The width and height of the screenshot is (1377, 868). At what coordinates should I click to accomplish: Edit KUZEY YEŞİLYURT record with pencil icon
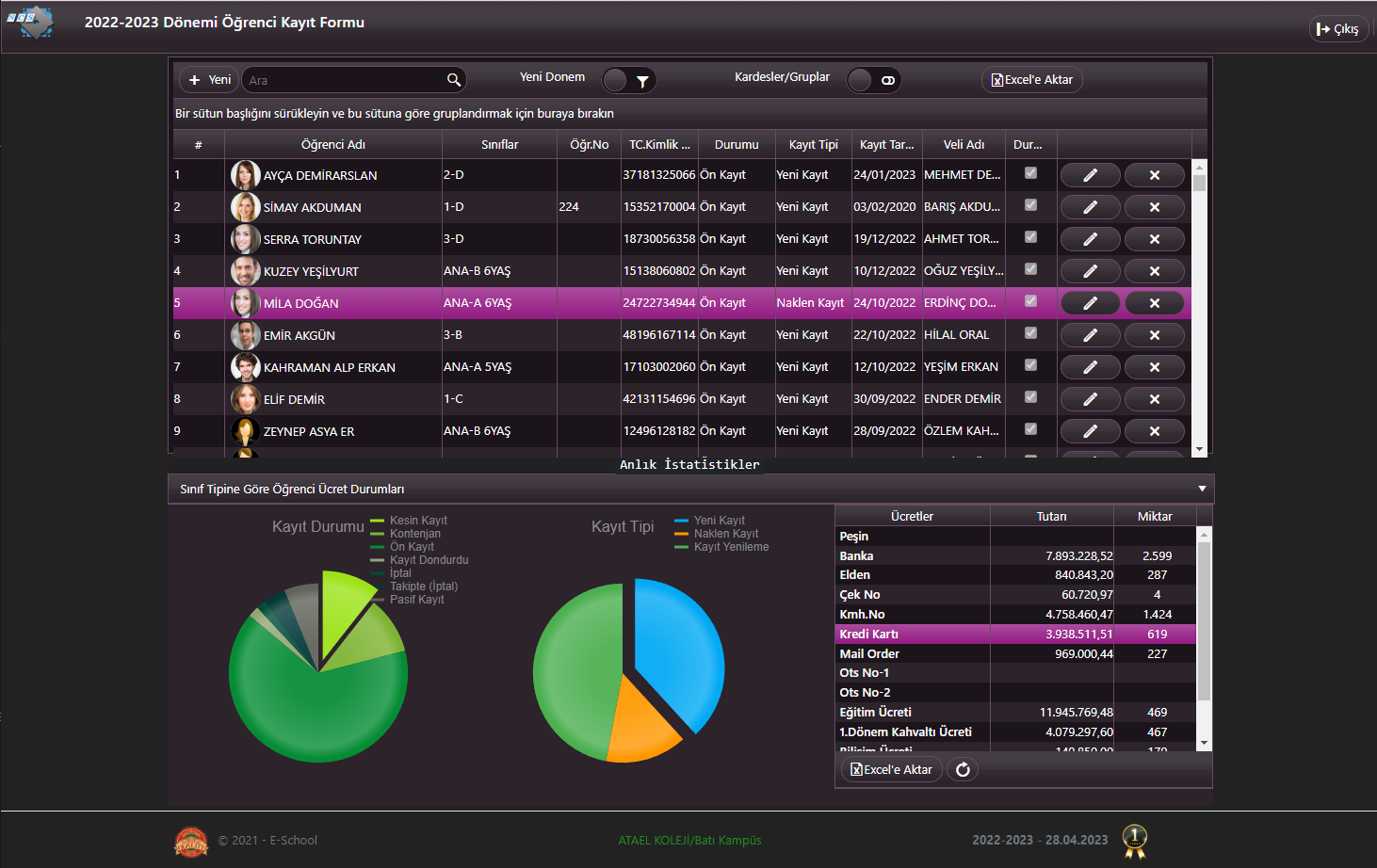[1090, 271]
